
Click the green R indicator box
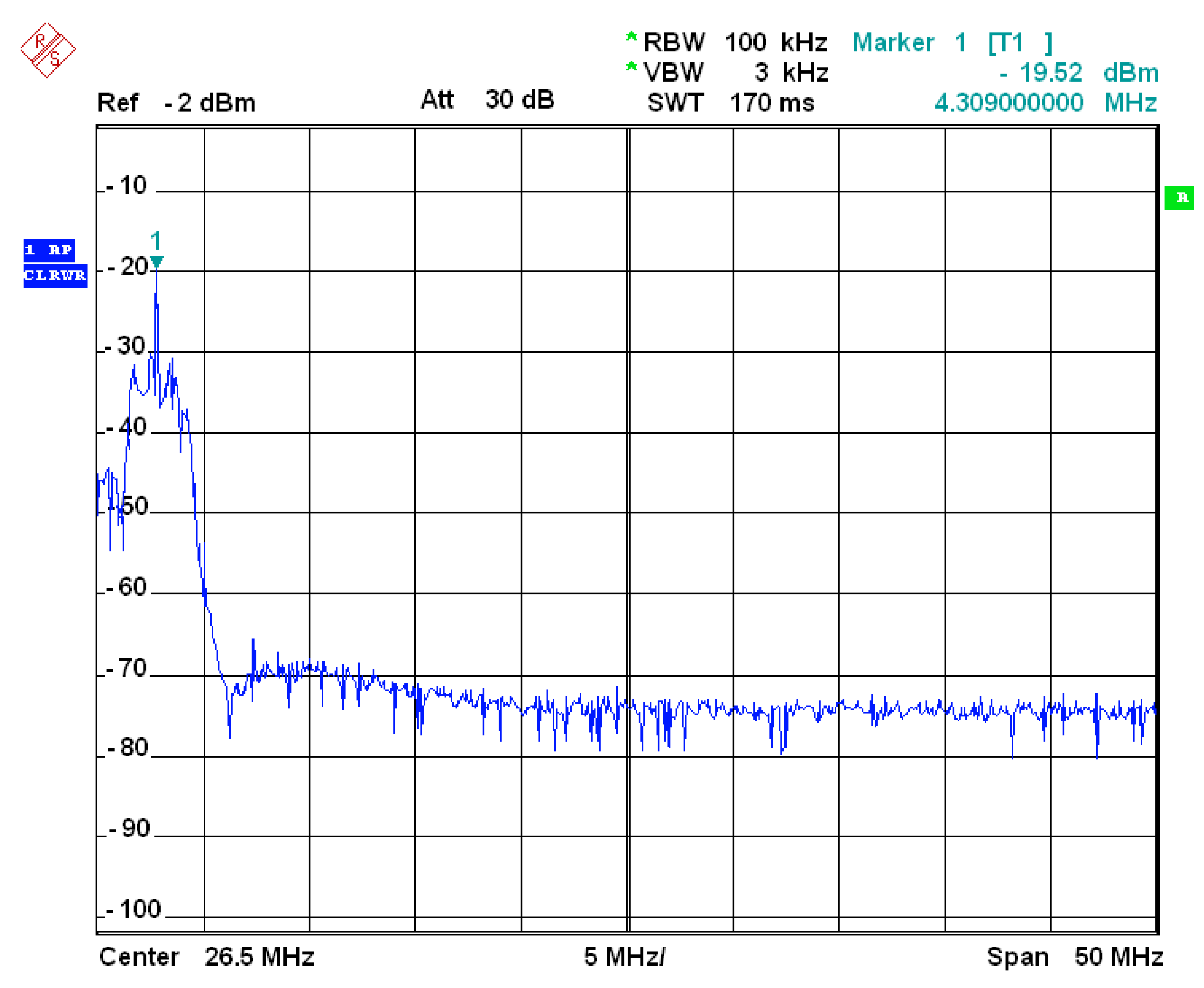pyautogui.click(x=1178, y=198)
